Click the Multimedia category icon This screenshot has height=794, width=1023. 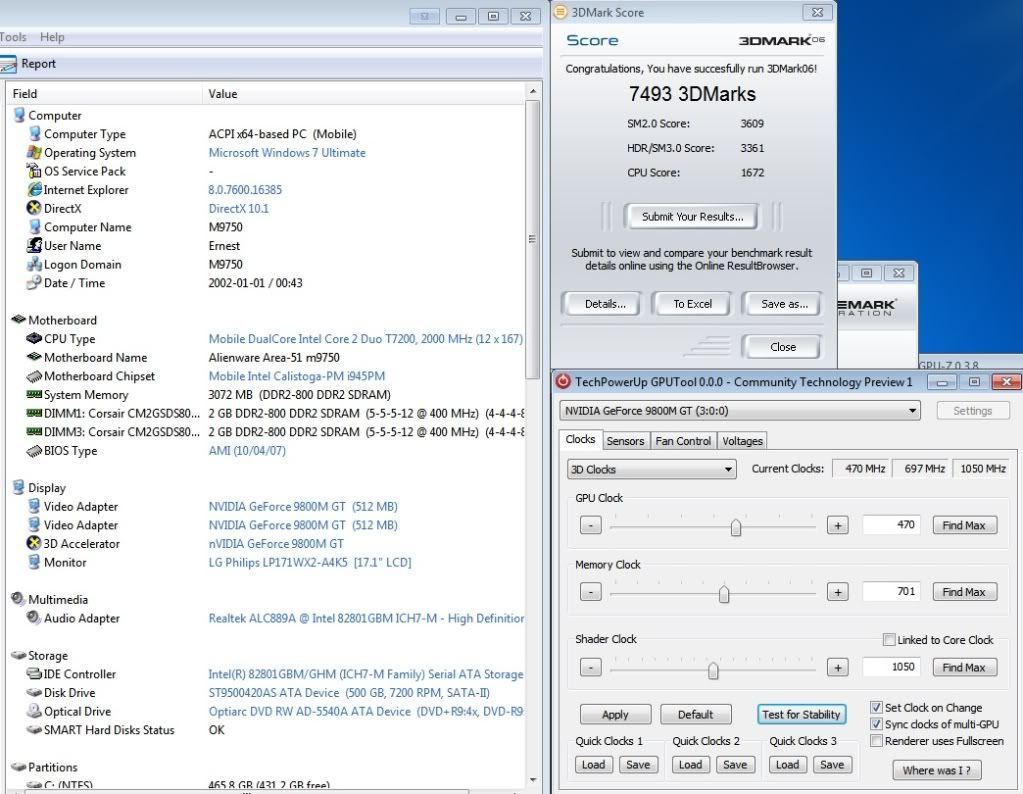click(x=18, y=598)
